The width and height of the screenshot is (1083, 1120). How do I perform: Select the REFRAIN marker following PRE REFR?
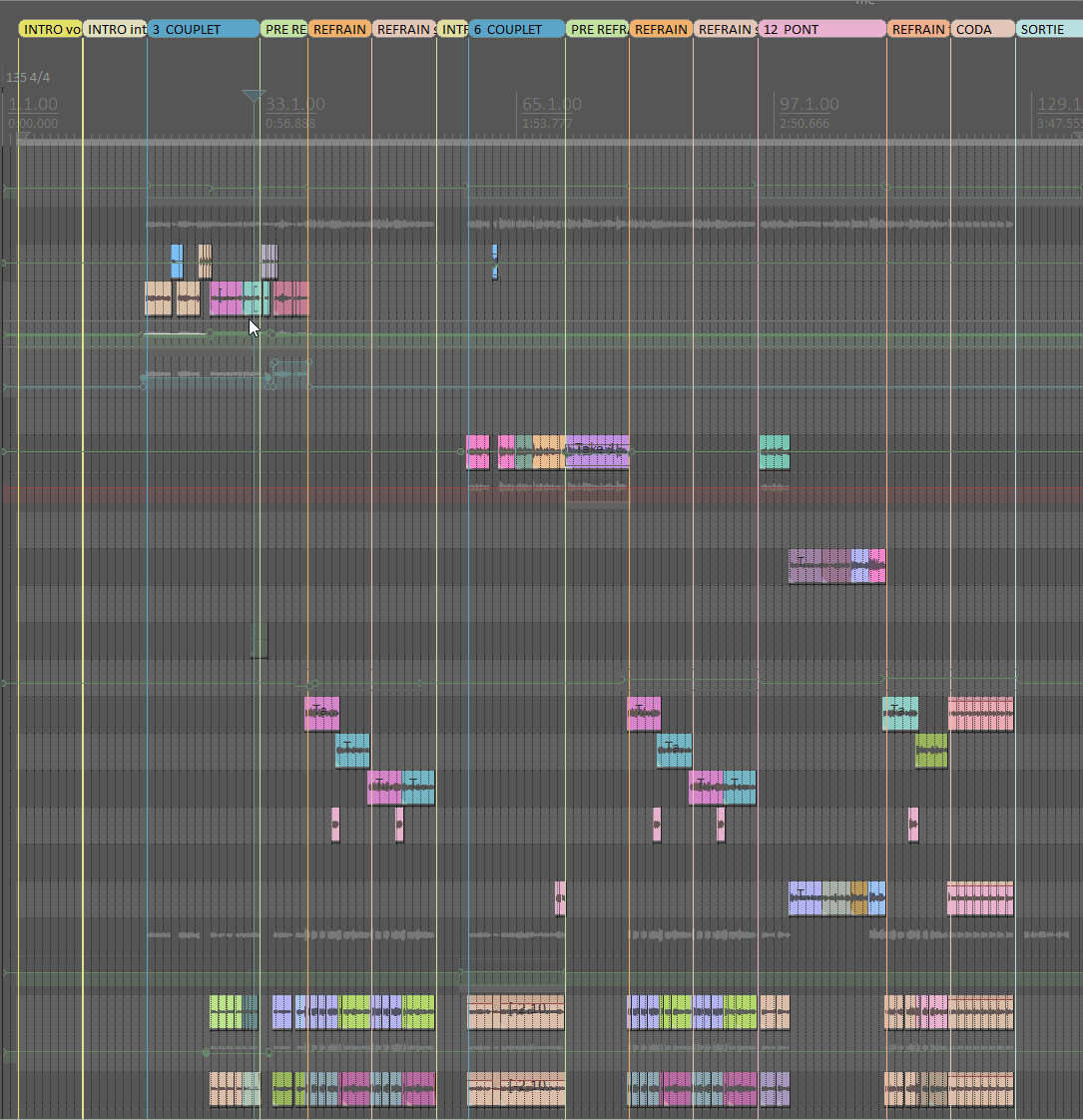tap(661, 29)
